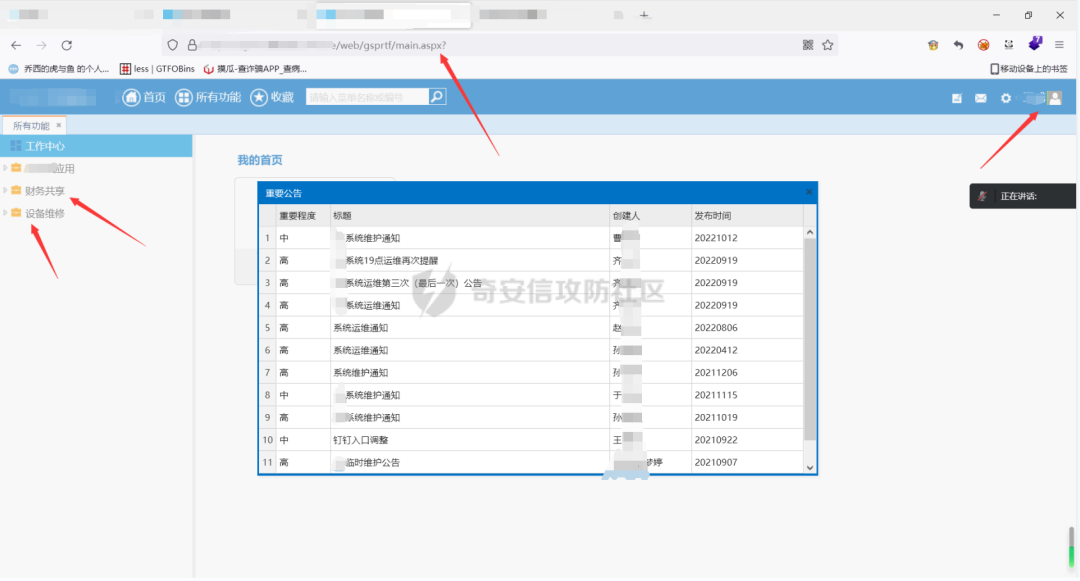Click the 我的首页 heading
This screenshot has height=581, width=1080.
(x=260, y=160)
